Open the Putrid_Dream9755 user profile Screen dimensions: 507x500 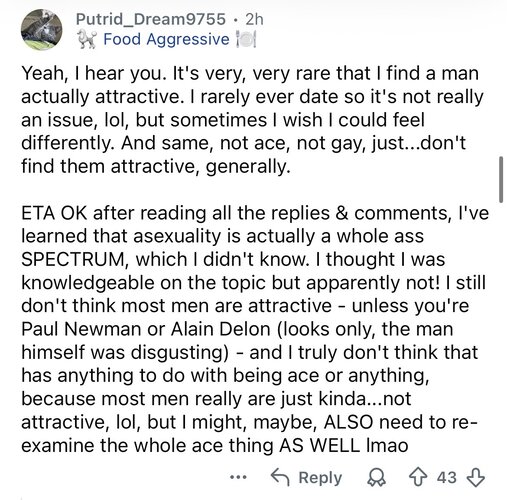[x=151, y=19]
